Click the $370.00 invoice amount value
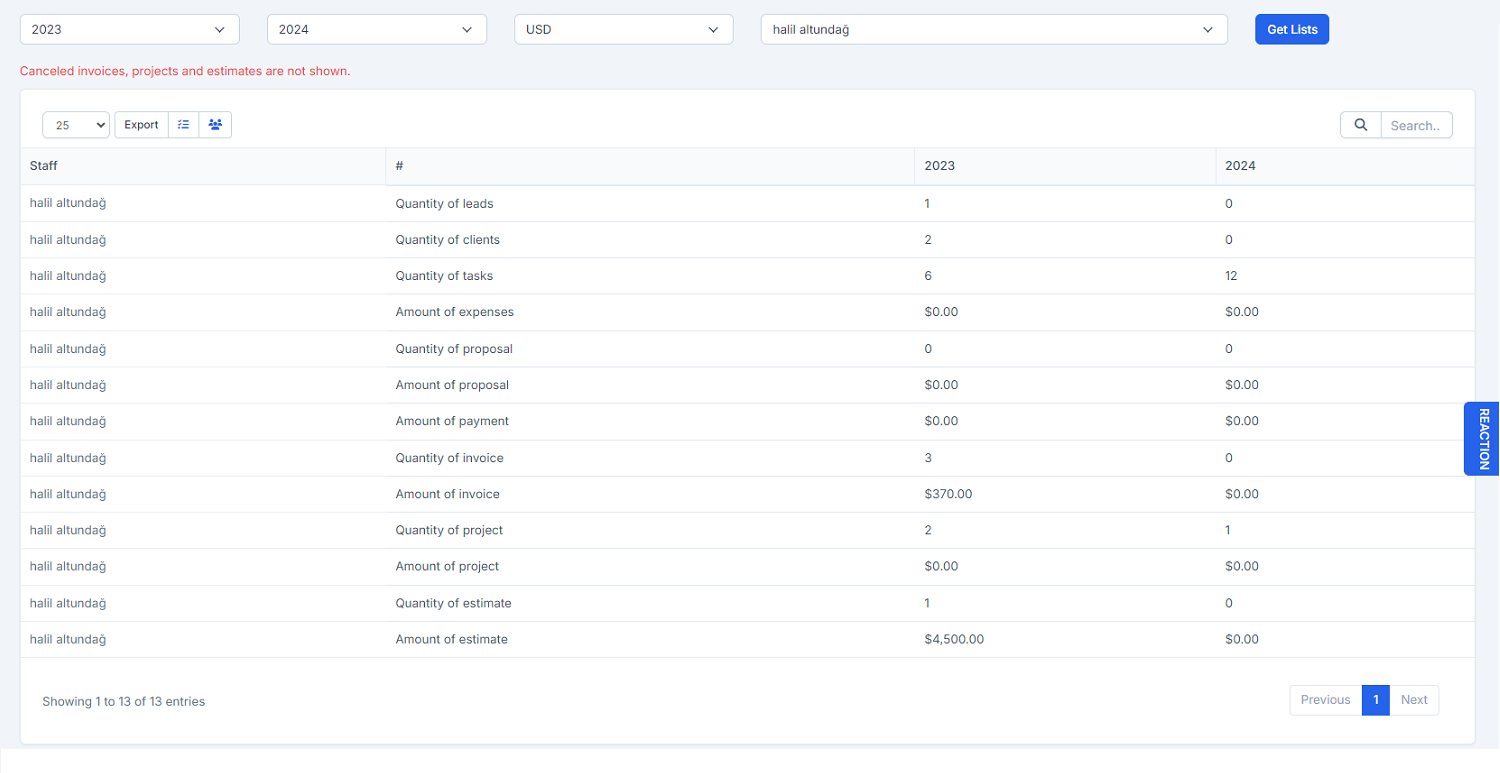This screenshot has height=773, width=1500. (x=949, y=494)
